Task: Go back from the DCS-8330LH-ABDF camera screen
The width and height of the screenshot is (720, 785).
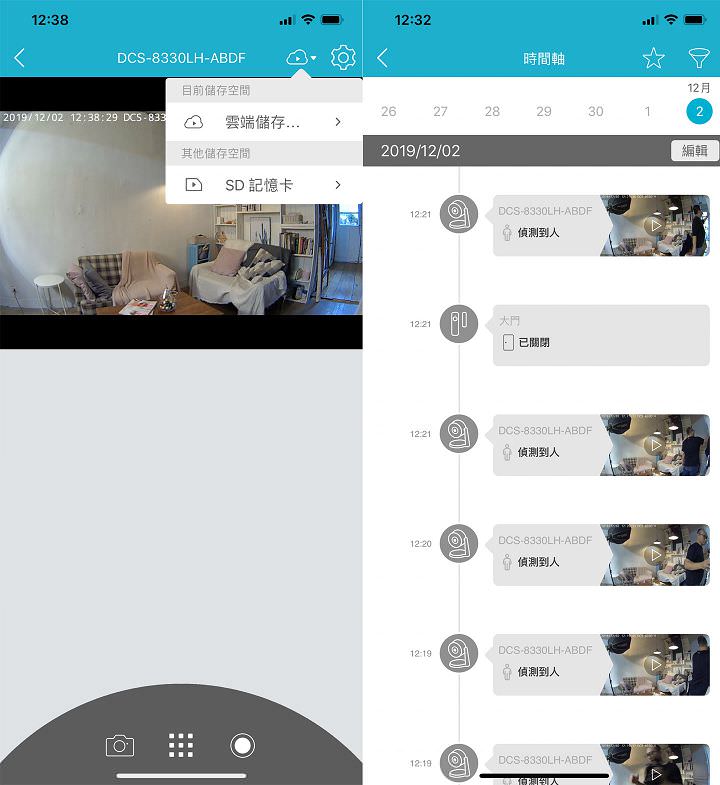Action: (20, 58)
